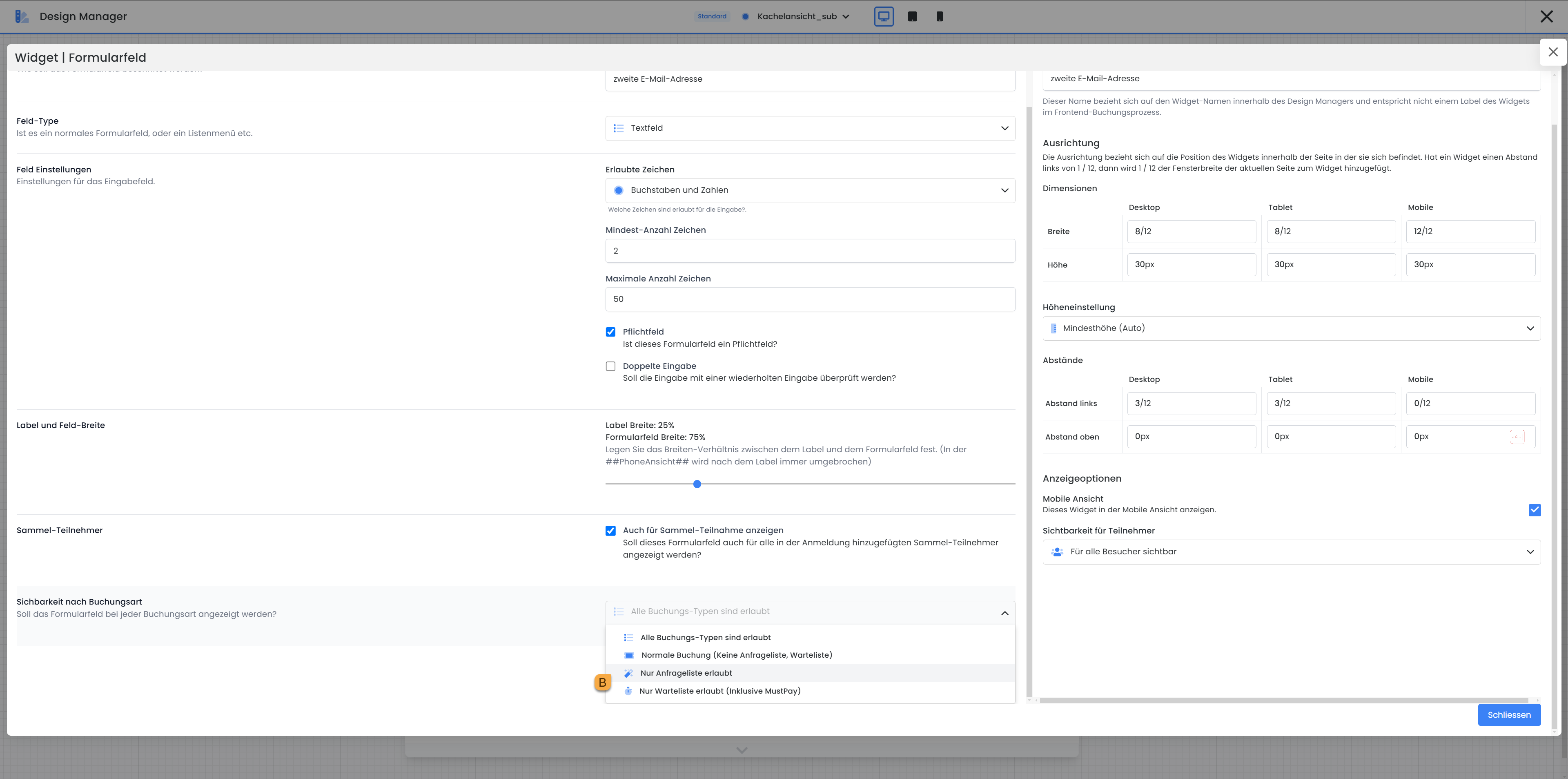Click the Maximale Anzahl Zeichen field

click(810, 299)
